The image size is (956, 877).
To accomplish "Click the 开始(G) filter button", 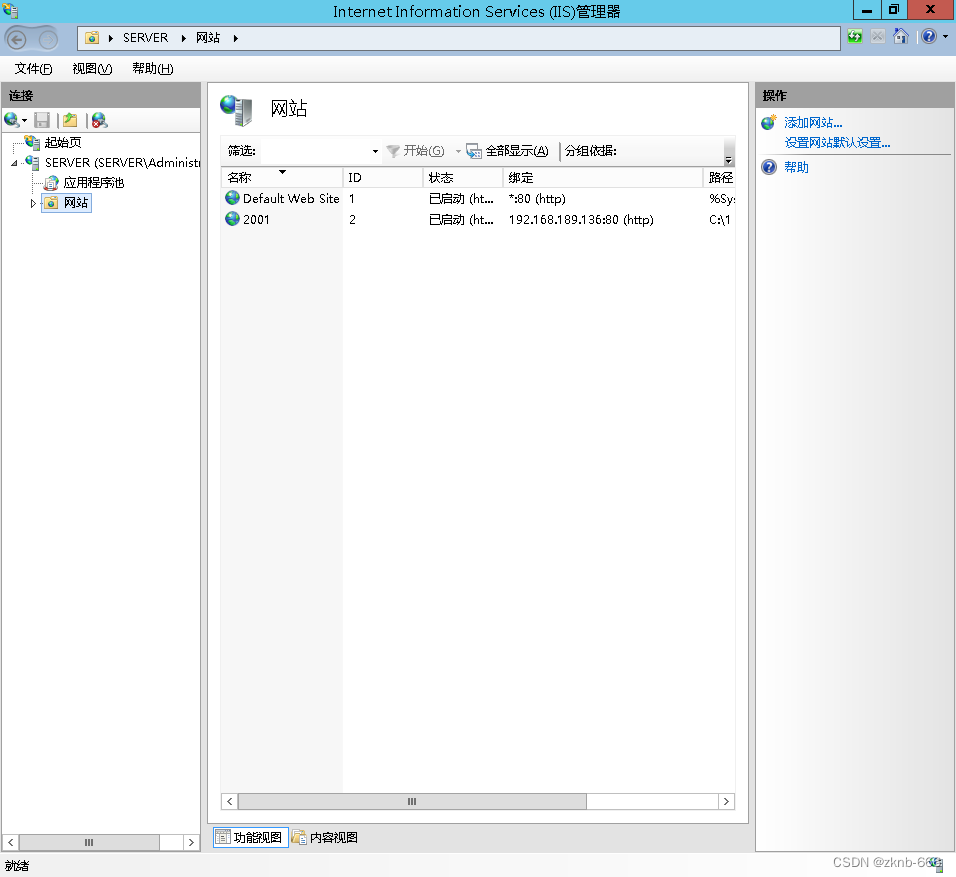I will (416, 151).
